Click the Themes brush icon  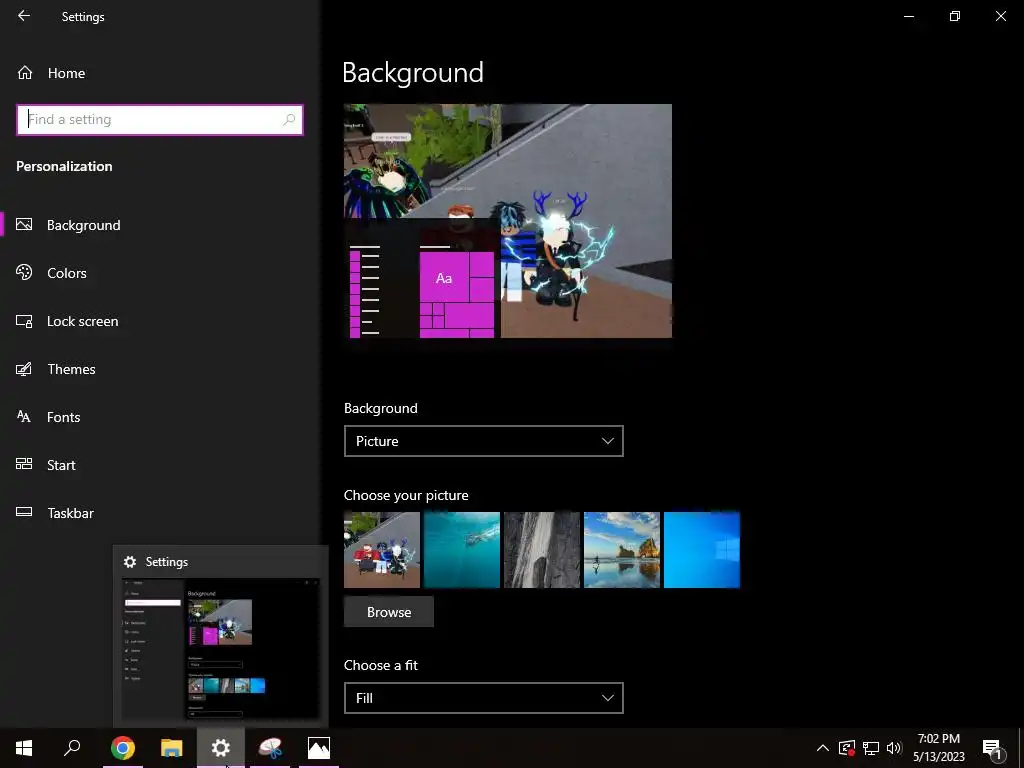(x=24, y=369)
